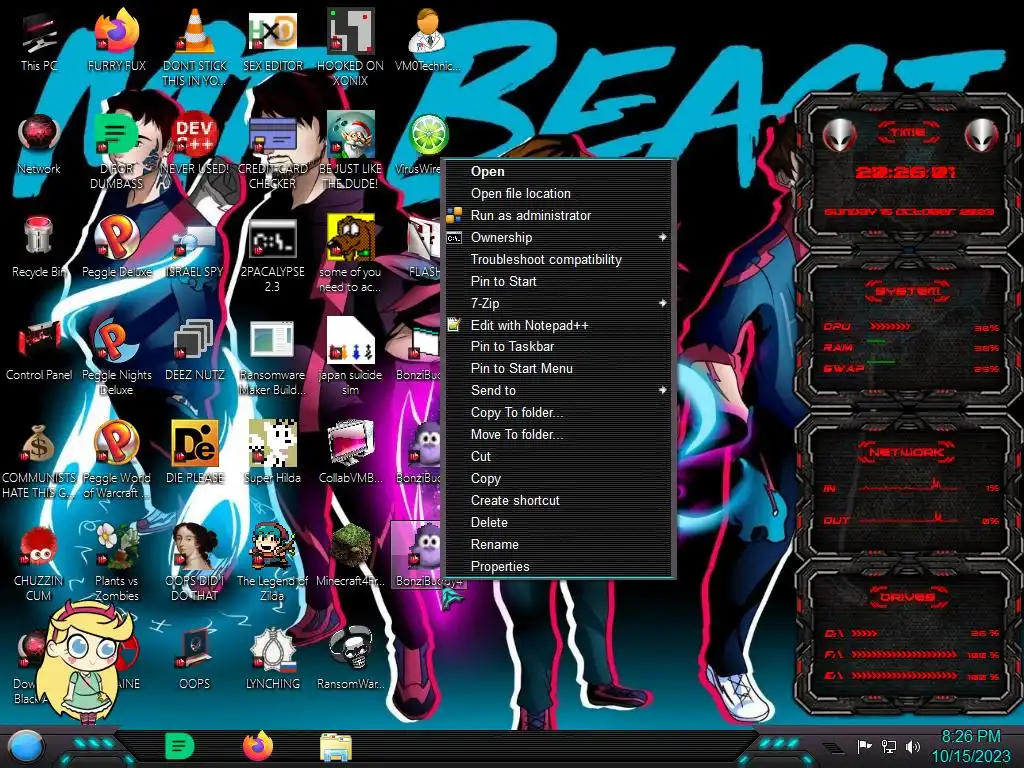The width and height of the screenshot is (1024, 768).
Task: Open The Legend of Zilda shortcut
Action: tap(272, 563)
